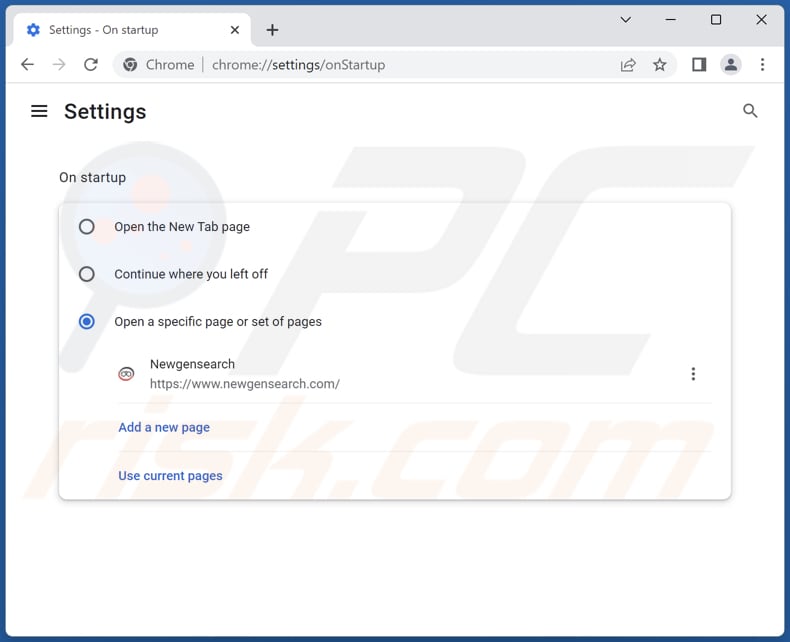
Task: Select Continue where you left off
Action: pyautogui.click(x=87, y=274)
